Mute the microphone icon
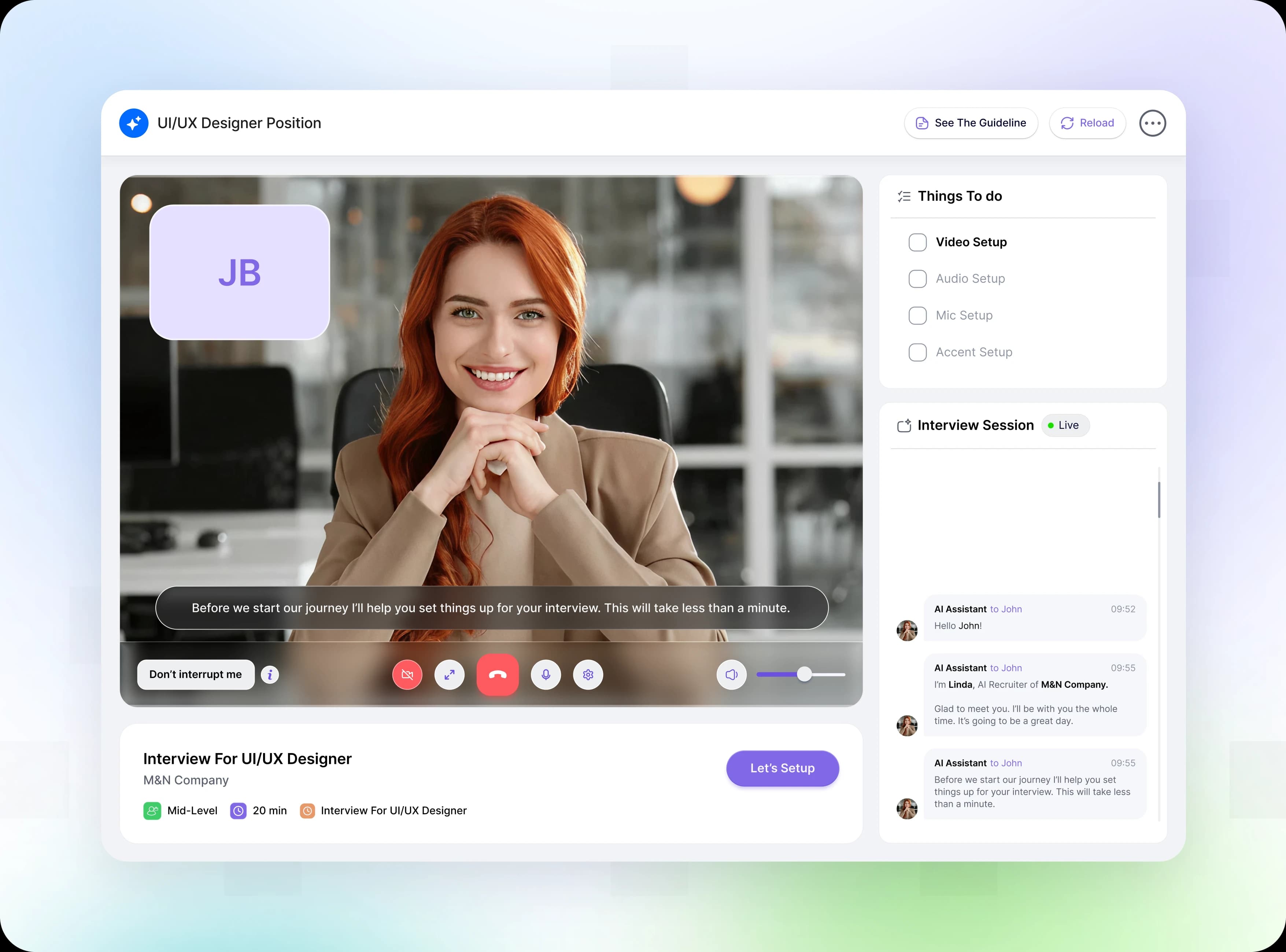The height and width of the screenshot is (952, 1286). tap(546, 674)
